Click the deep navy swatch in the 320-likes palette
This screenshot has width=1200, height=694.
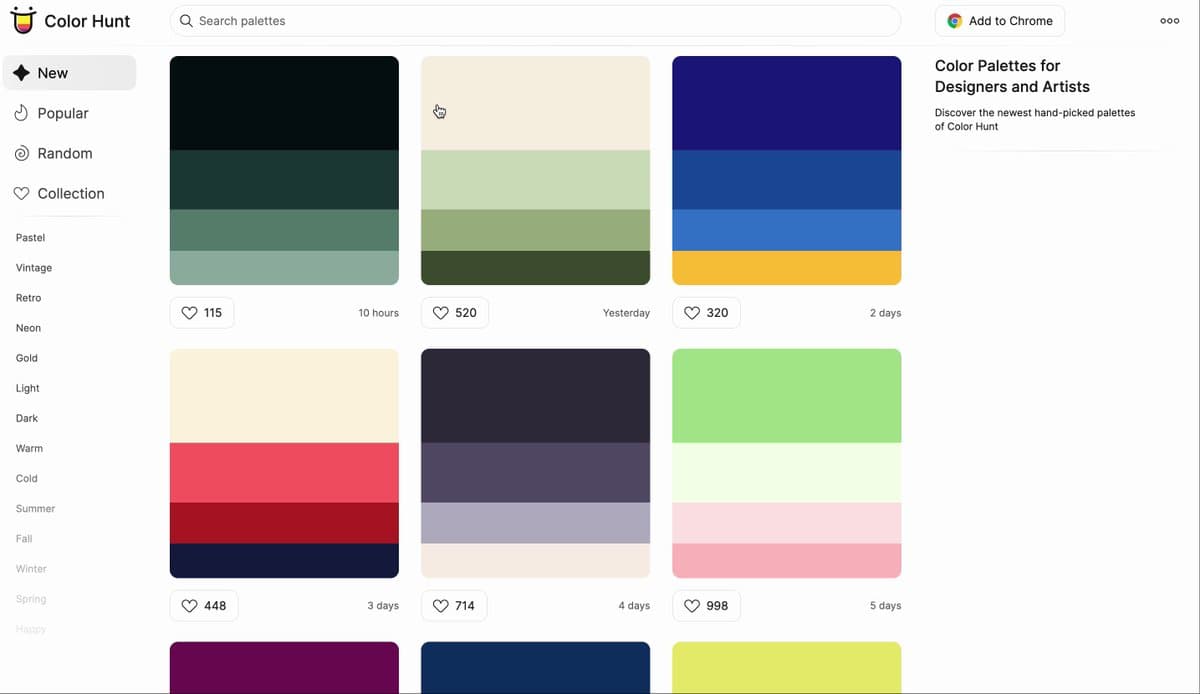[786, 103]
